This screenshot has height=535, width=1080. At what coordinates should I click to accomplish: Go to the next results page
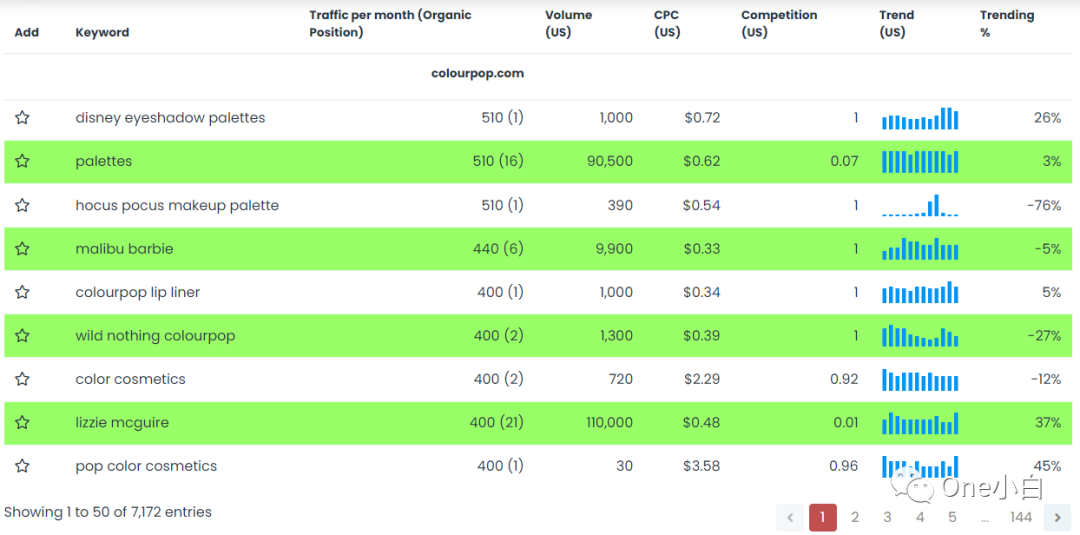click(x=1057, y=518)
